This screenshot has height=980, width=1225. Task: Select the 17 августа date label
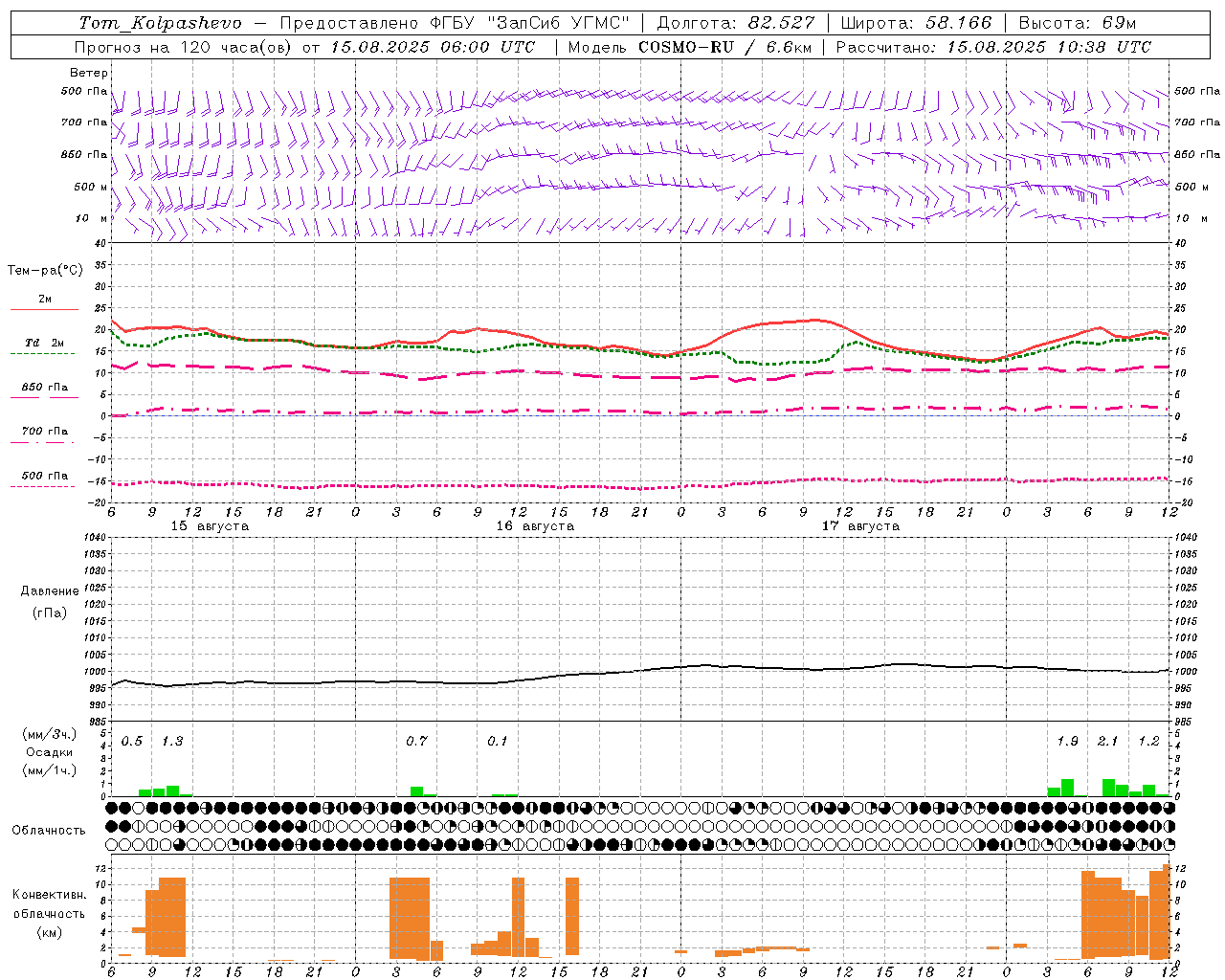[x=860, y=526]
